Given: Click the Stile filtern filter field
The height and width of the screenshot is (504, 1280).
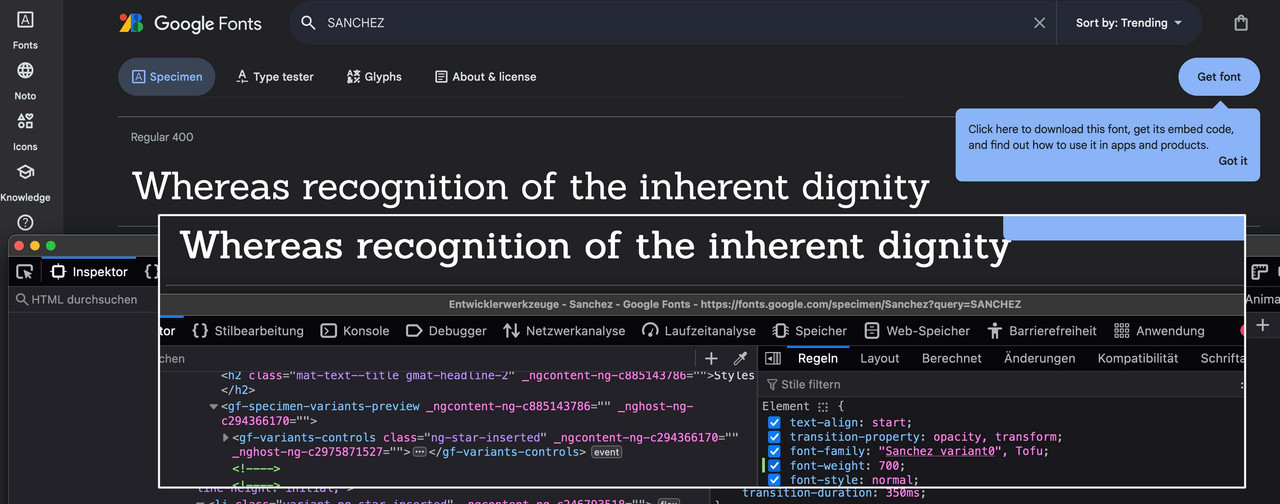Looking at the screenshot, I should click(1000, 384).
